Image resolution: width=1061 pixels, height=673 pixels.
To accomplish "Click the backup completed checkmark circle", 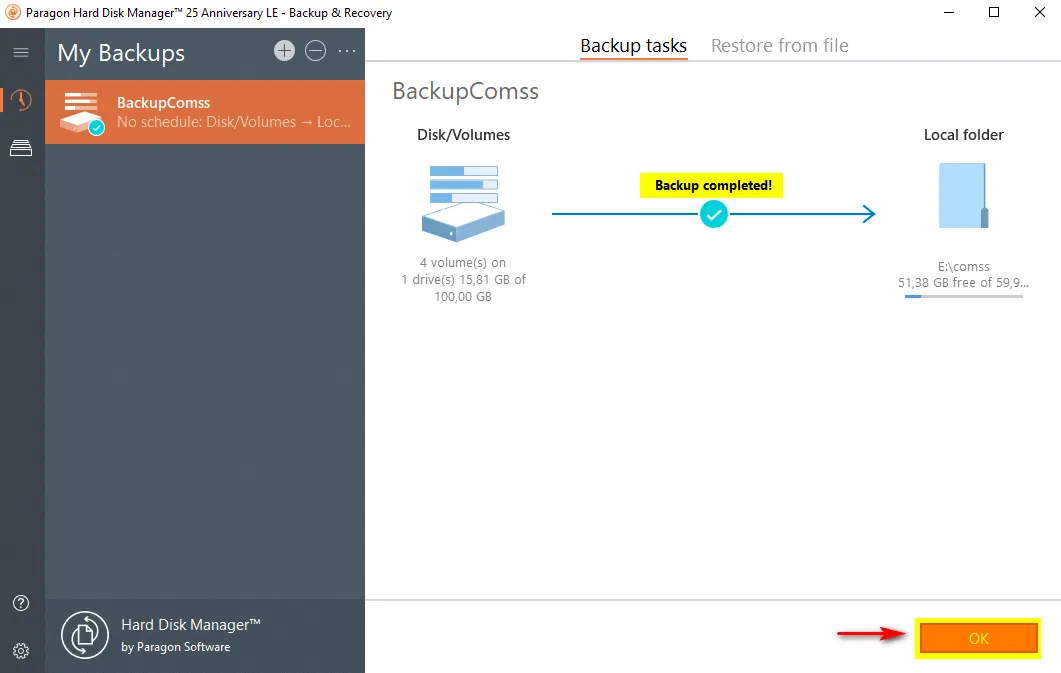I will point(713,214).
